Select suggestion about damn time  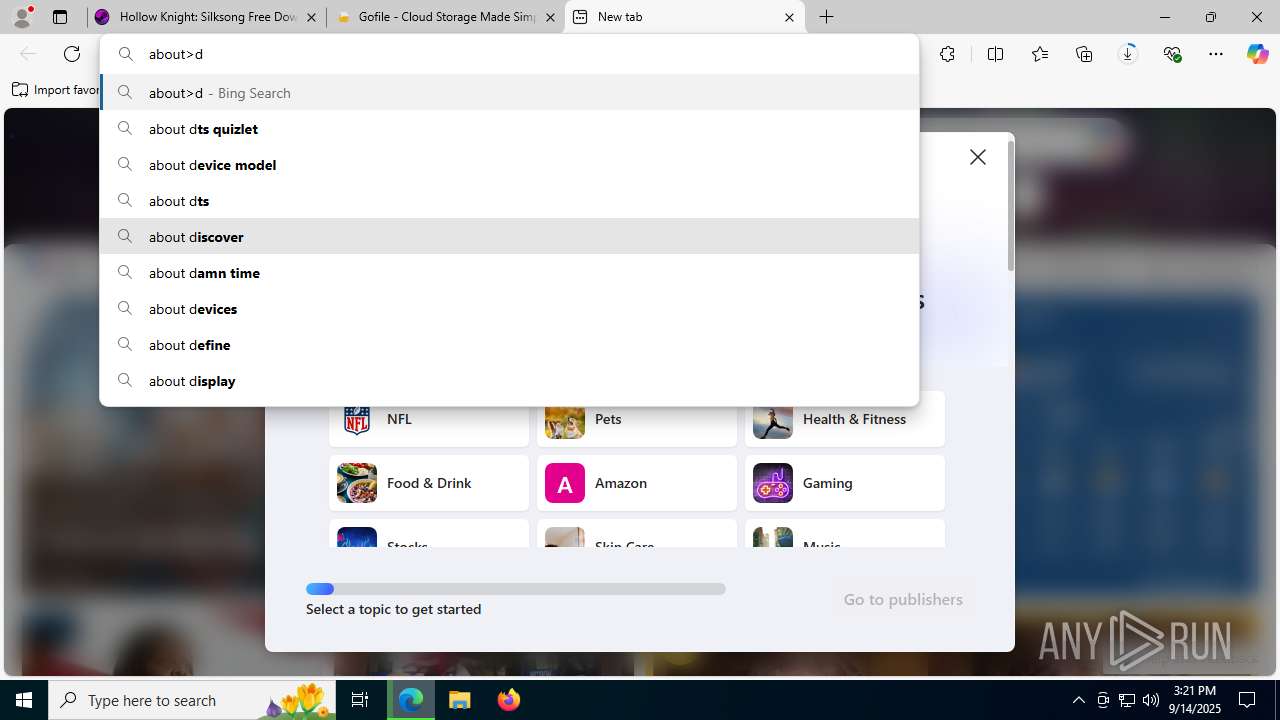[509, 272]
